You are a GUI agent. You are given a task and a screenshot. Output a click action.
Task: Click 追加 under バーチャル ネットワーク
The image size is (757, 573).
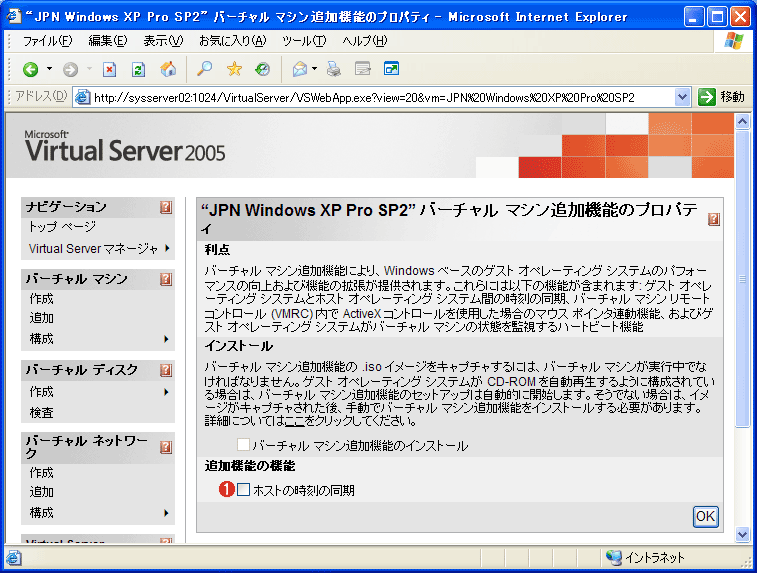tap(42, 492)
